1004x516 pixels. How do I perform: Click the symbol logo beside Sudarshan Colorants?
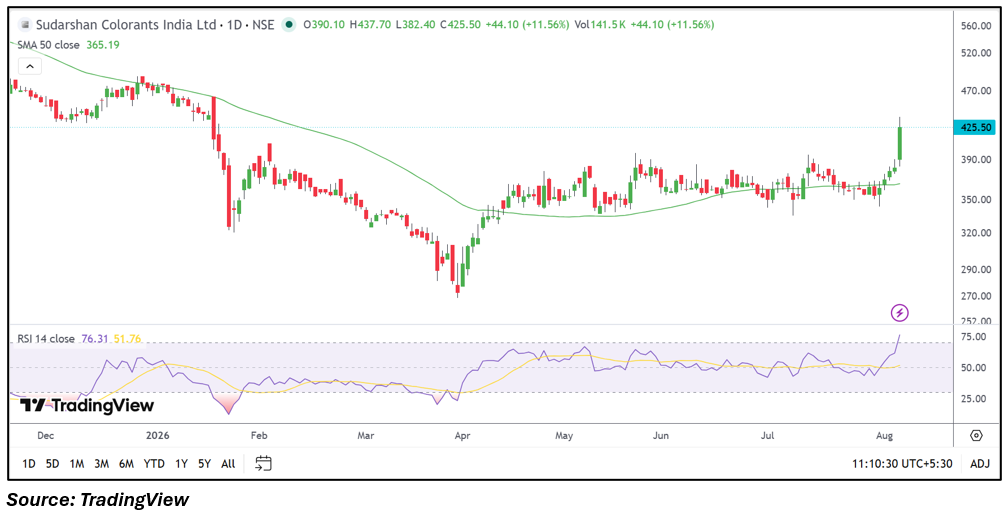(26, 25)
